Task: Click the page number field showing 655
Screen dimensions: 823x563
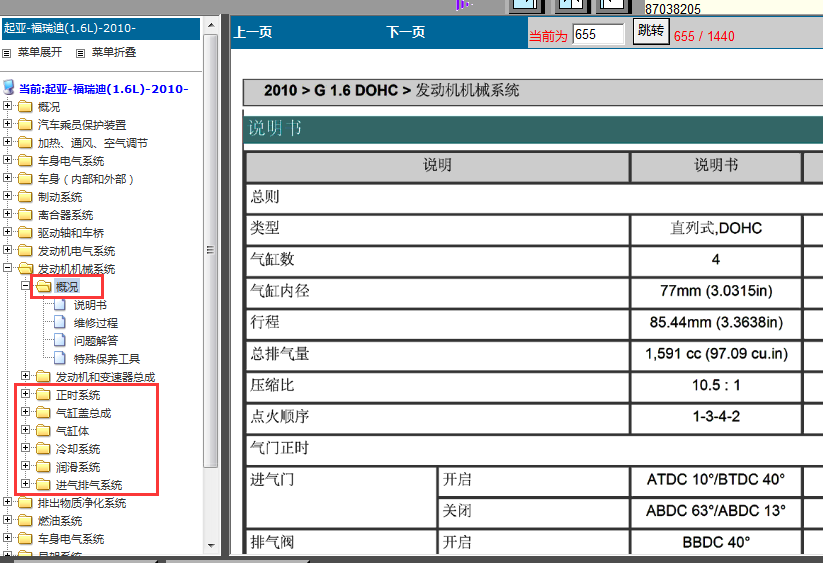Action: tap(598, 35)
